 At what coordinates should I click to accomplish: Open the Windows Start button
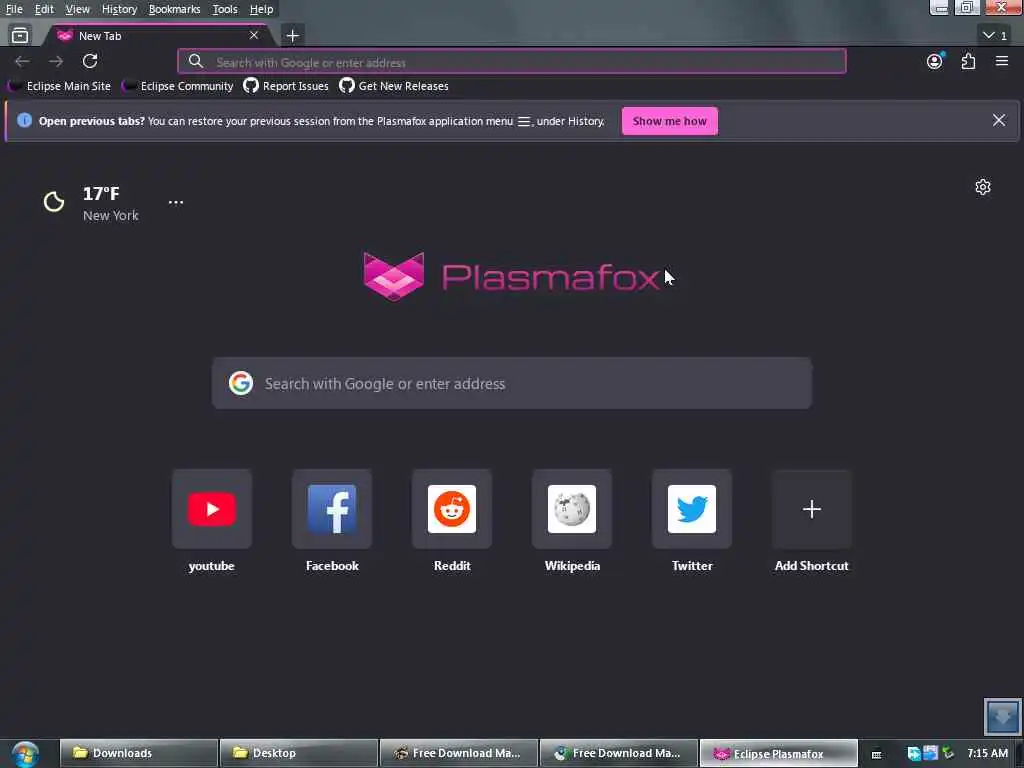coord(25,754)
